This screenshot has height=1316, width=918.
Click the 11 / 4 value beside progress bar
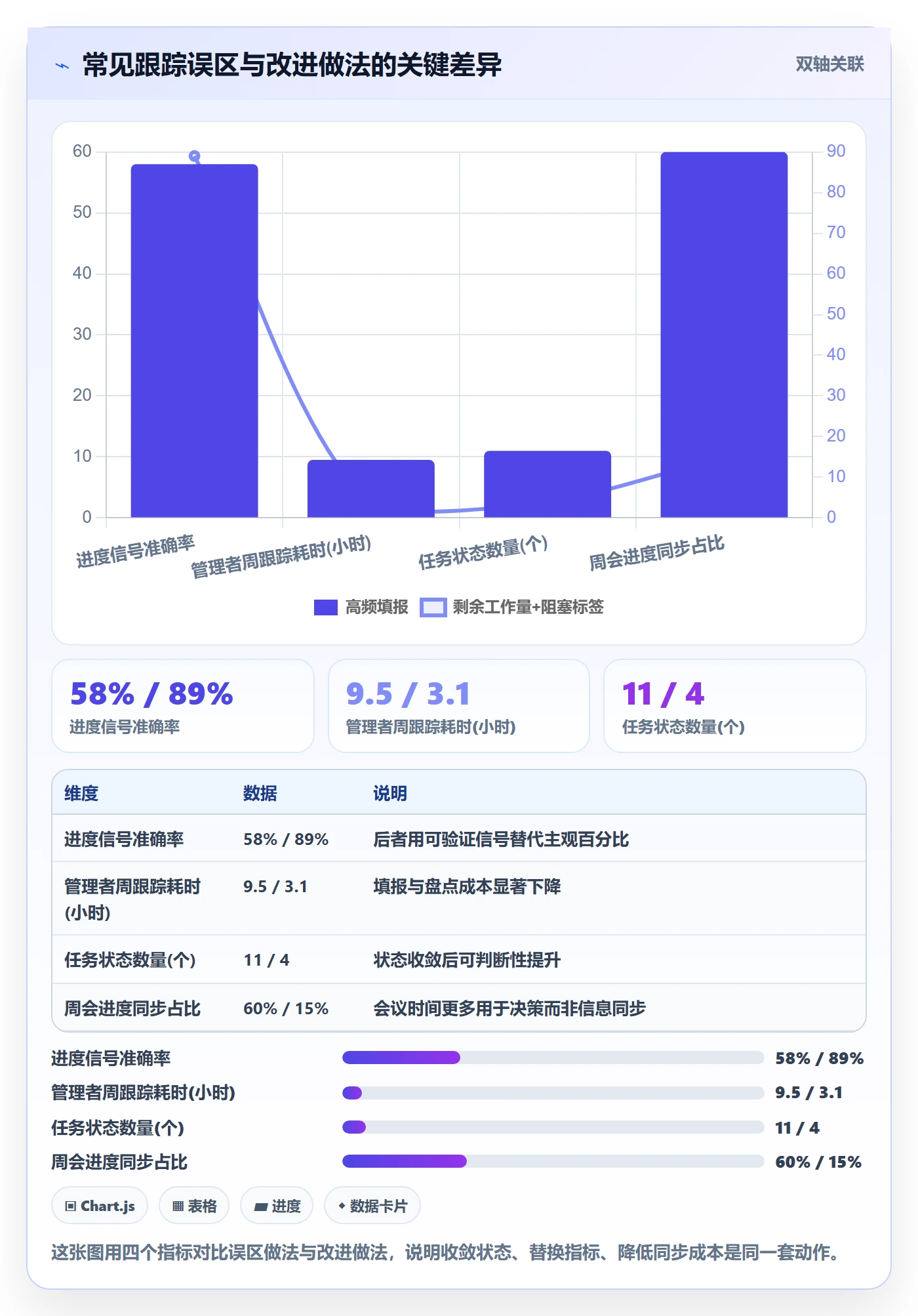point(797,1128)
